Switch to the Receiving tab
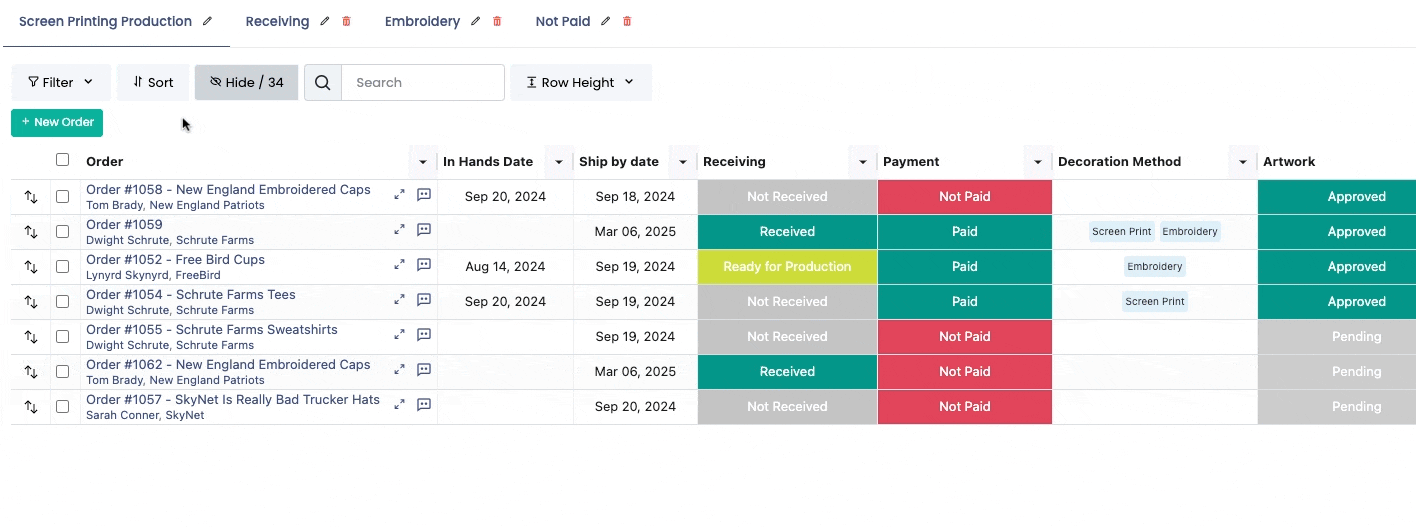1416x527 pixels. pos(277,21)
